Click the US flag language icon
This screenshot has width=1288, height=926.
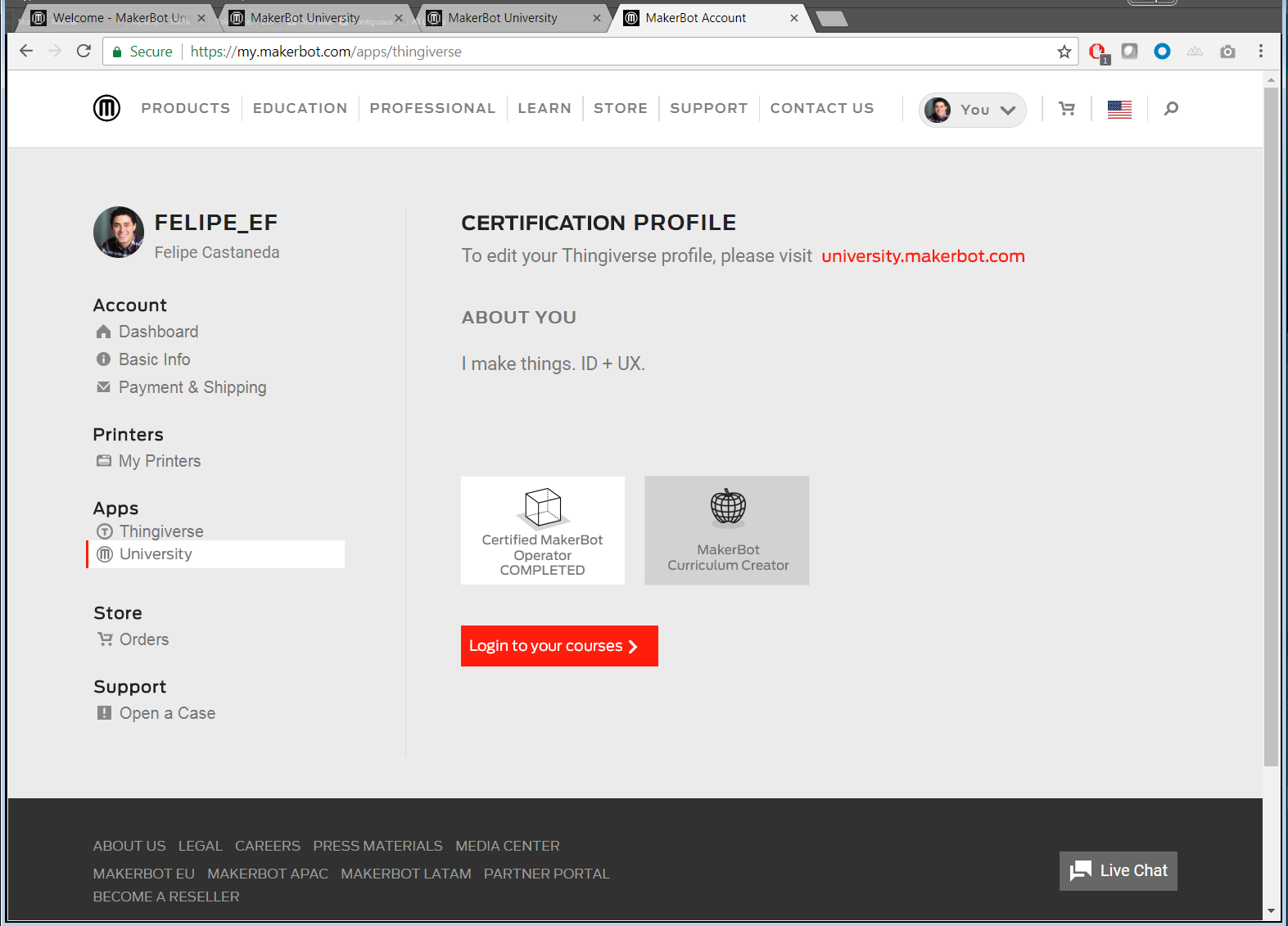point(1119,109)
